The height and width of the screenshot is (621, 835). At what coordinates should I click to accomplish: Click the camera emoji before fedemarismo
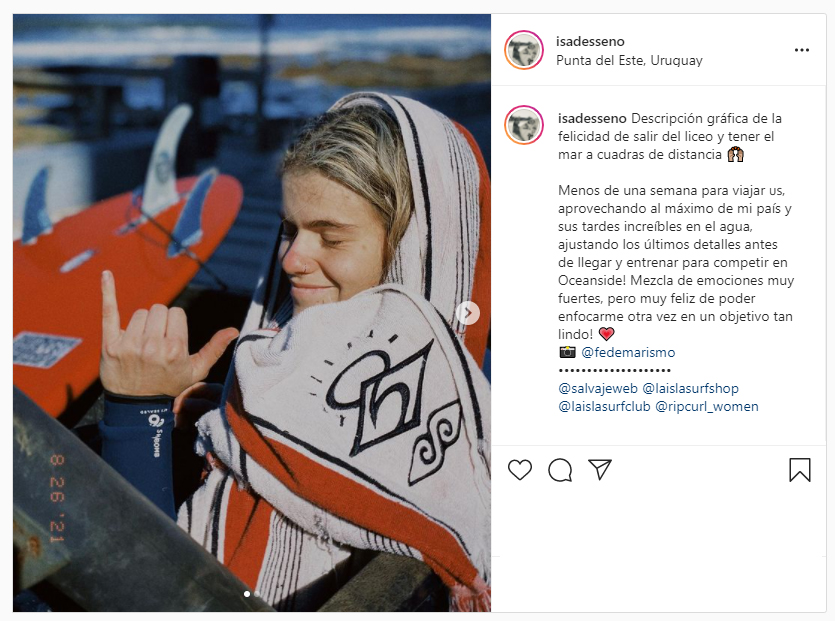click(x=568, y=352)
